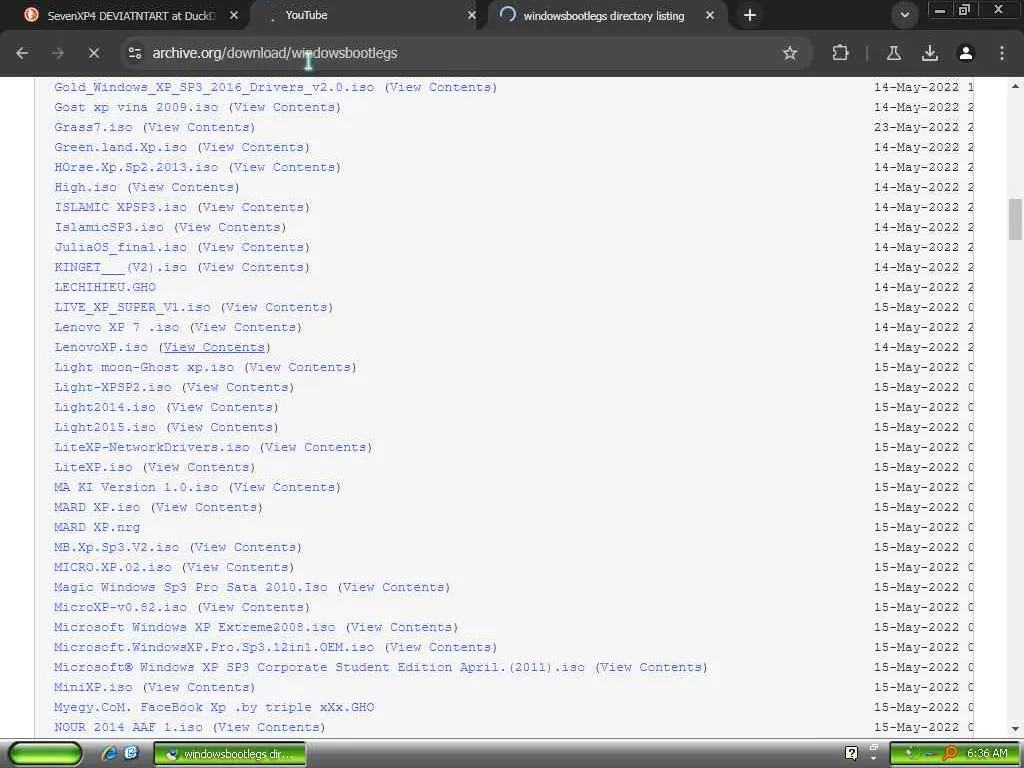This screenshot has width=1024, height=768.
Task: Open HOrse.Xp.Sp2.2013.iso link
Action: [x=136, y=167]
